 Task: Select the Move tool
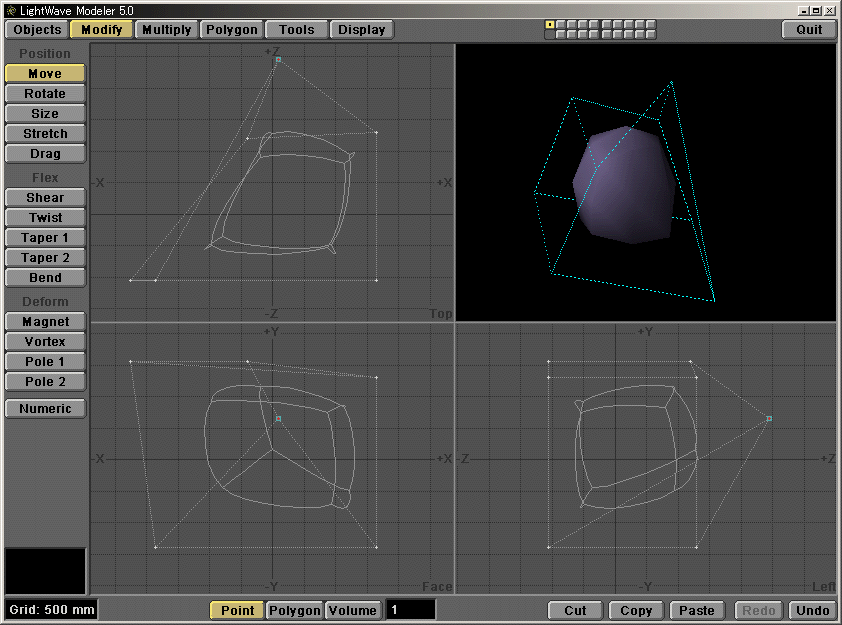44,73
